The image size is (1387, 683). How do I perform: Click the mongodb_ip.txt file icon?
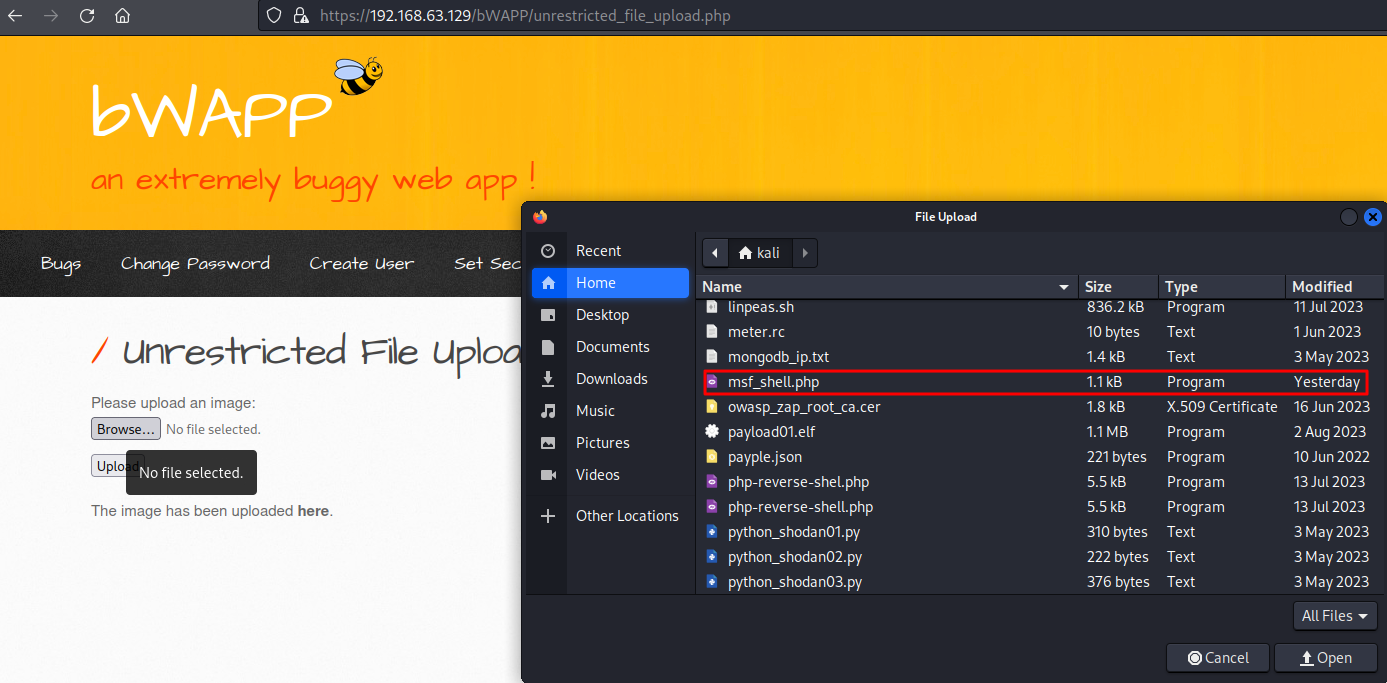point(712,357)
